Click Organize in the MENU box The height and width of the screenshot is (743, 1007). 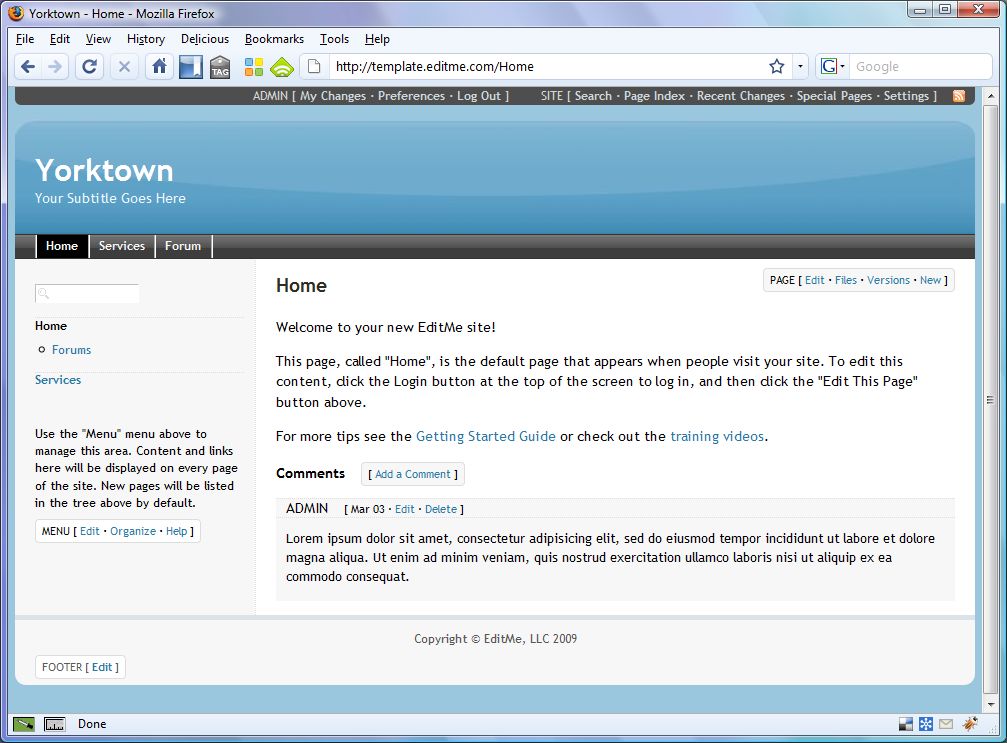(x=133, y=532)
